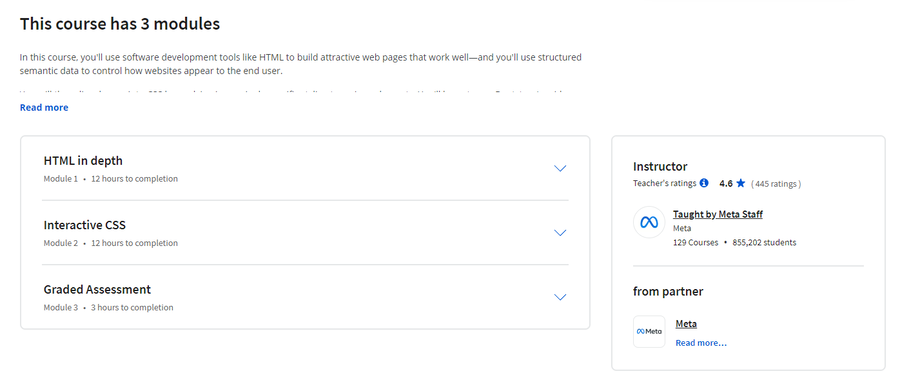Select the Interactive CSS title
Viewport: 900px width, 387px height.
tap(84, 225)
